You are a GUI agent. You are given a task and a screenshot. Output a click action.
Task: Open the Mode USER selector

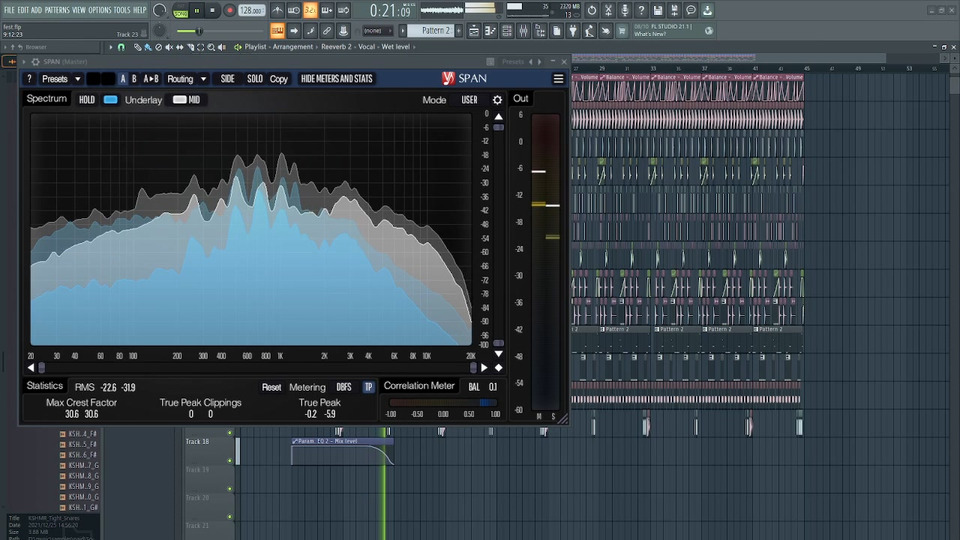point(469,100)
